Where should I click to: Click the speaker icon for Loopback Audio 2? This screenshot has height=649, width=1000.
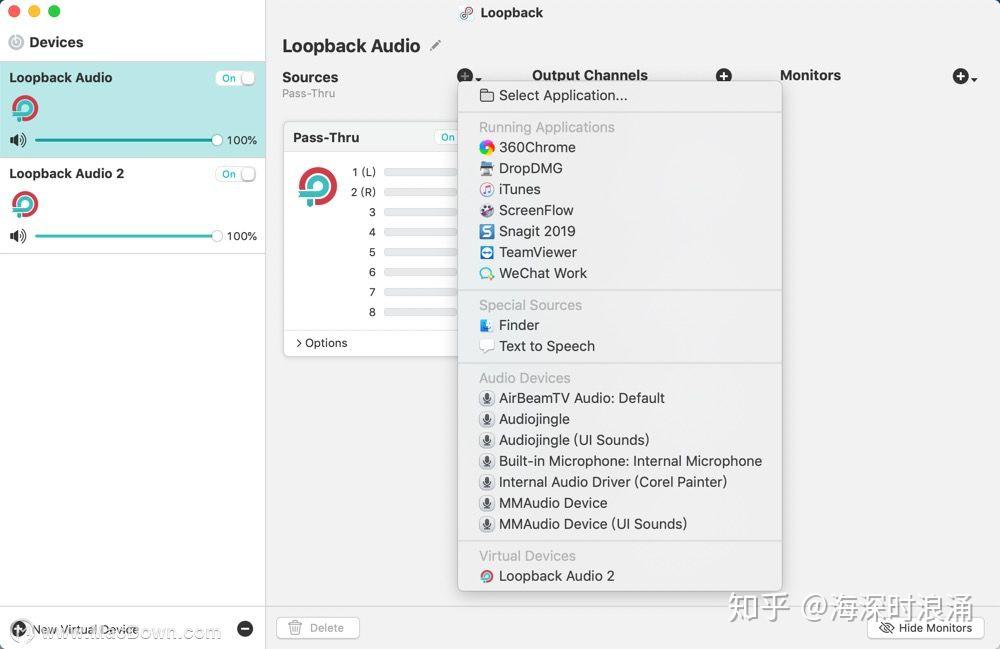click(x=17, y=236)
